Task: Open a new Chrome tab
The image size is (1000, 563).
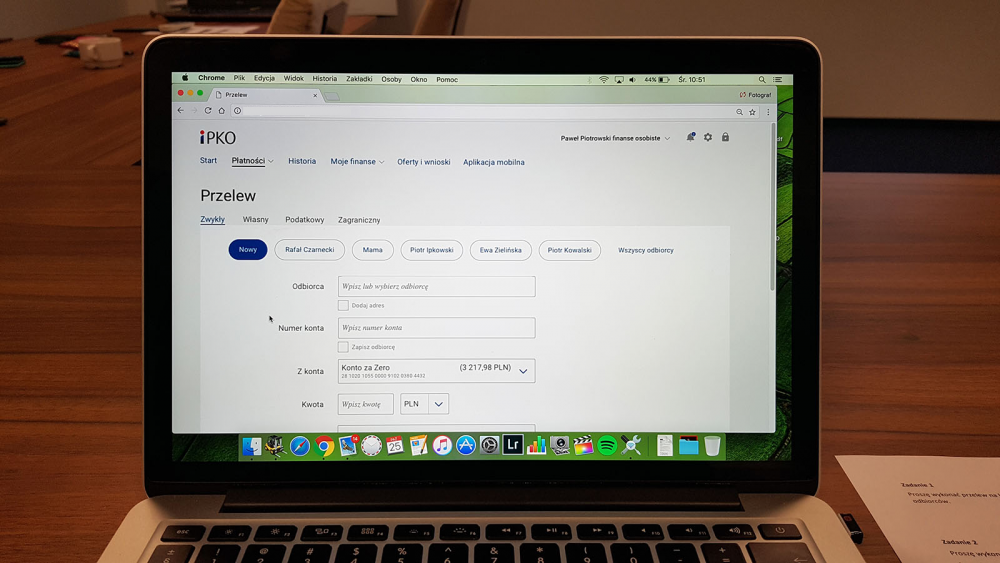Action: coord(332,97)
